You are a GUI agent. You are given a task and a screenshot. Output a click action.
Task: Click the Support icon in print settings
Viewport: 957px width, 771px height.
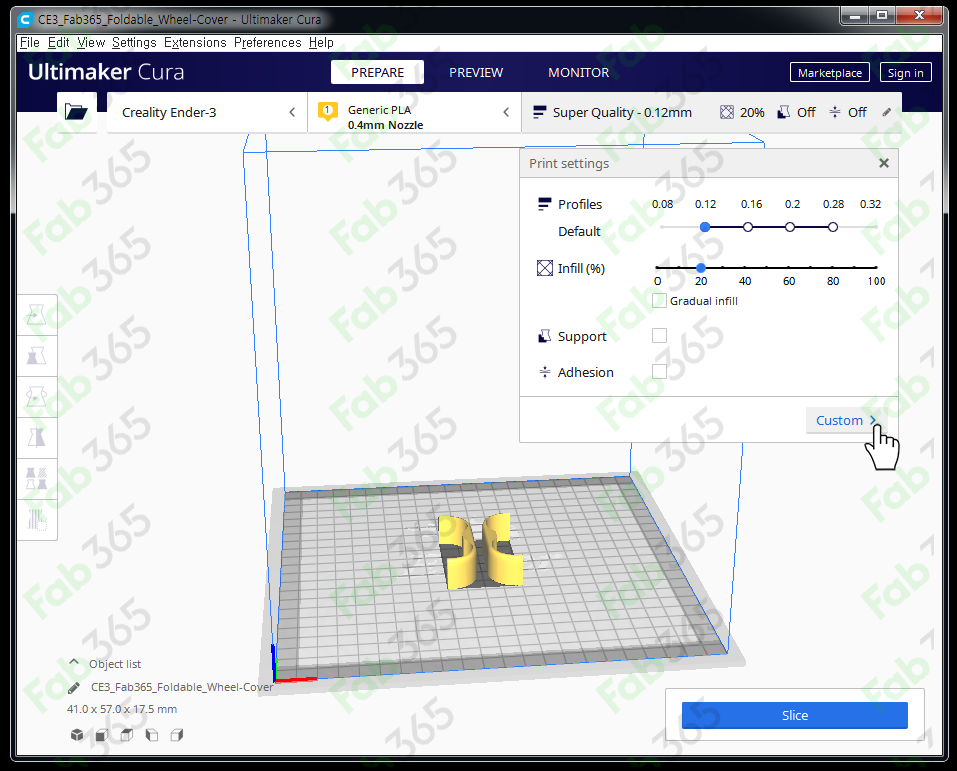coord(544,336)
